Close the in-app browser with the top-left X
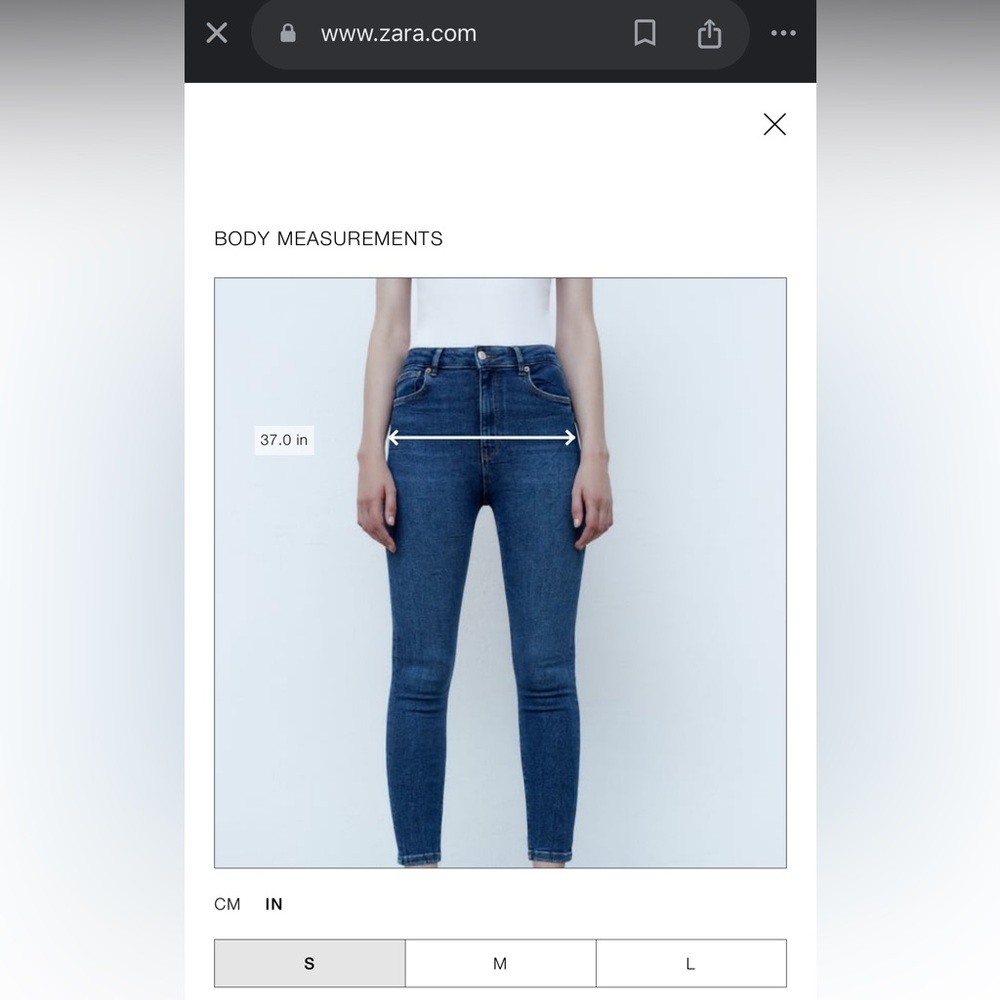 217,33
